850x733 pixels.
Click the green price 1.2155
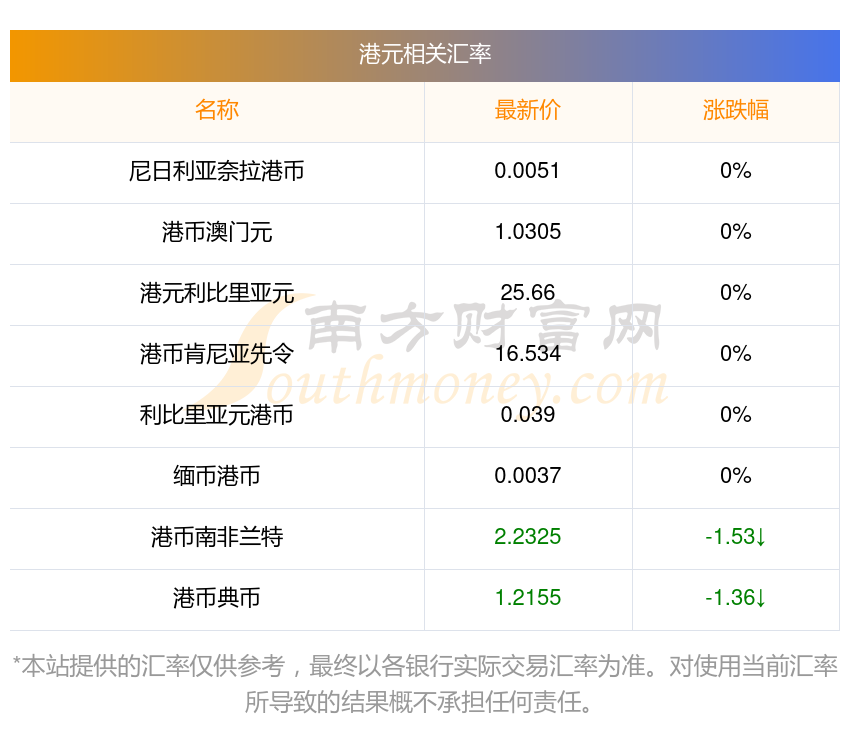click(527, 598)
